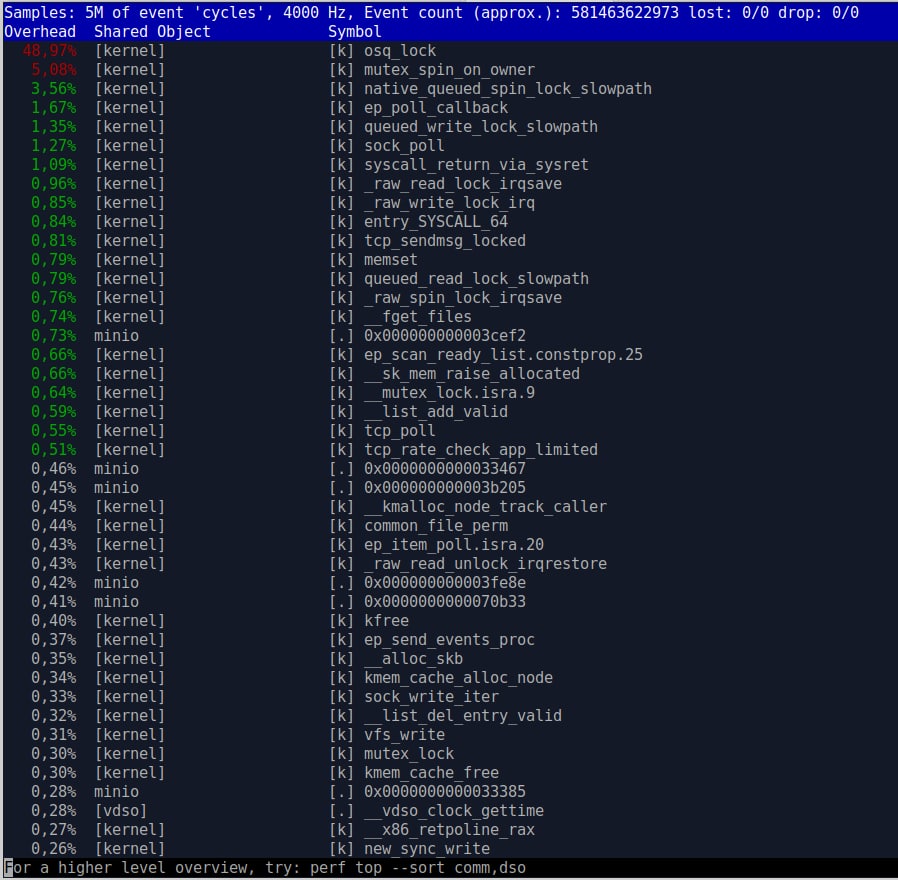Click native_queued_spin_lock_slowpath symbol

507,89
